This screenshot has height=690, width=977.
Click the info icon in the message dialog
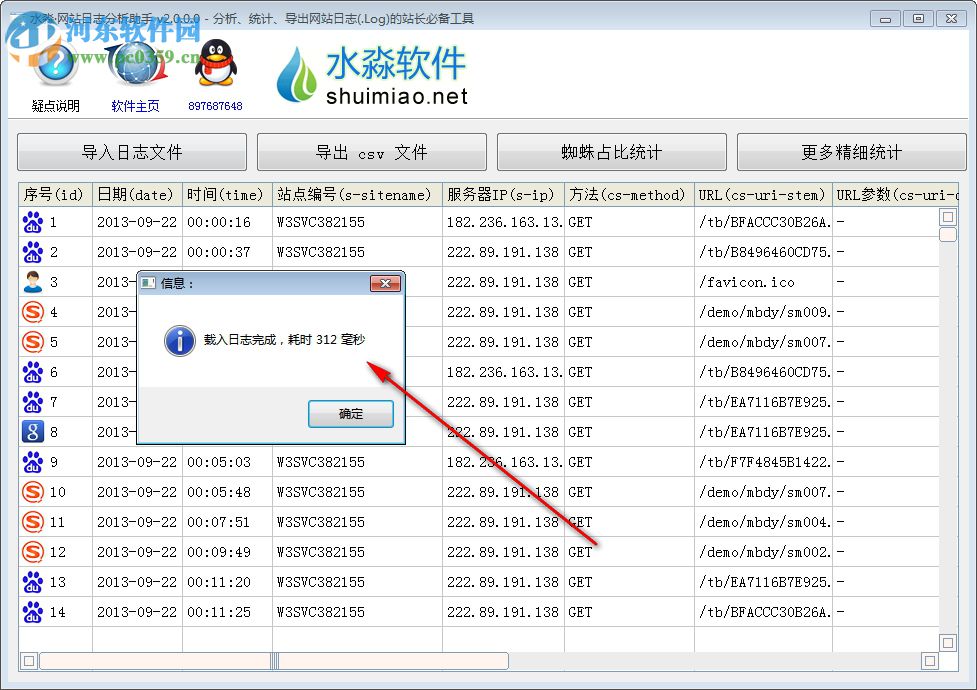(x=180, y=341)
